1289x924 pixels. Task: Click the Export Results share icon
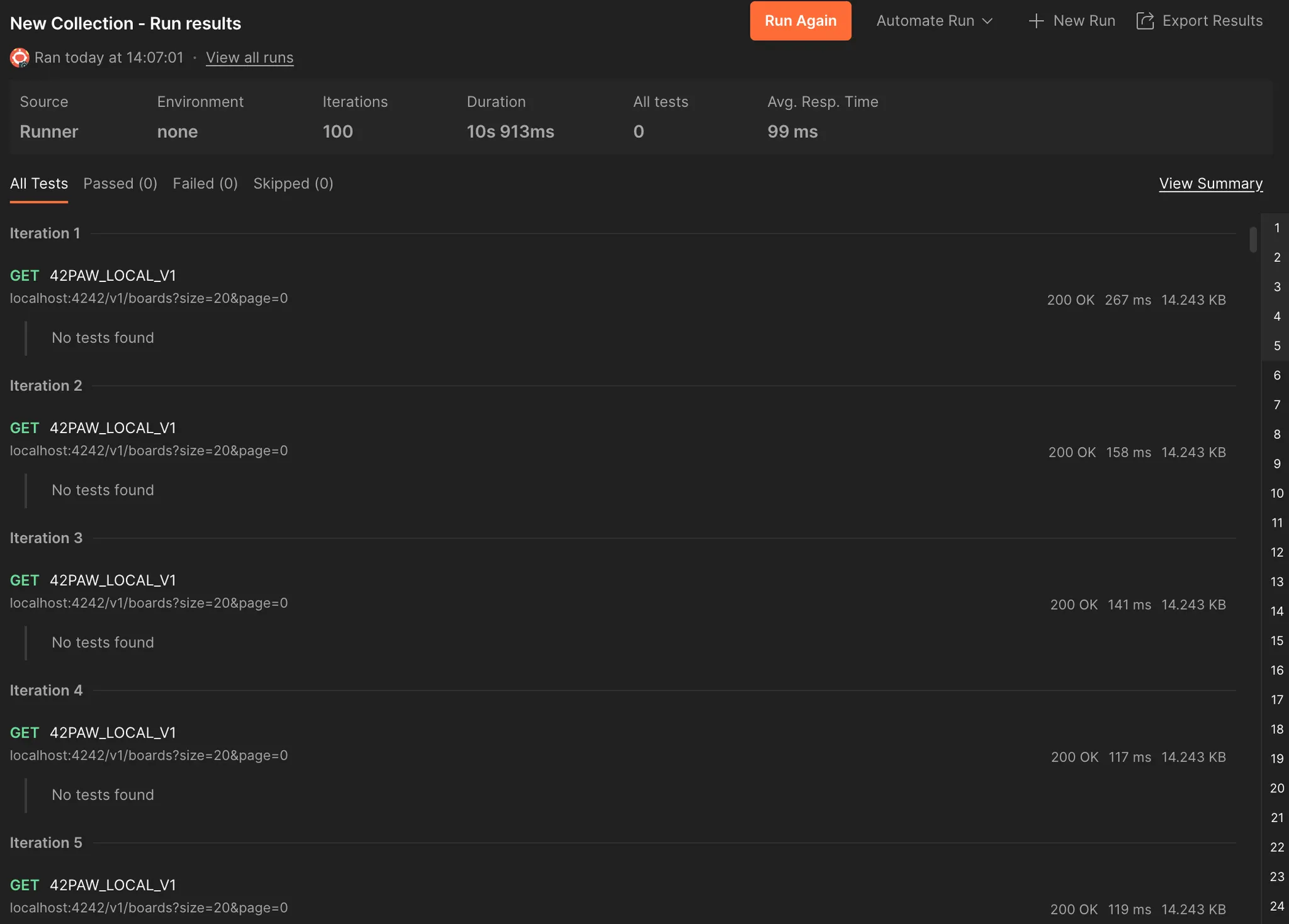click(x=1145, y=21)
